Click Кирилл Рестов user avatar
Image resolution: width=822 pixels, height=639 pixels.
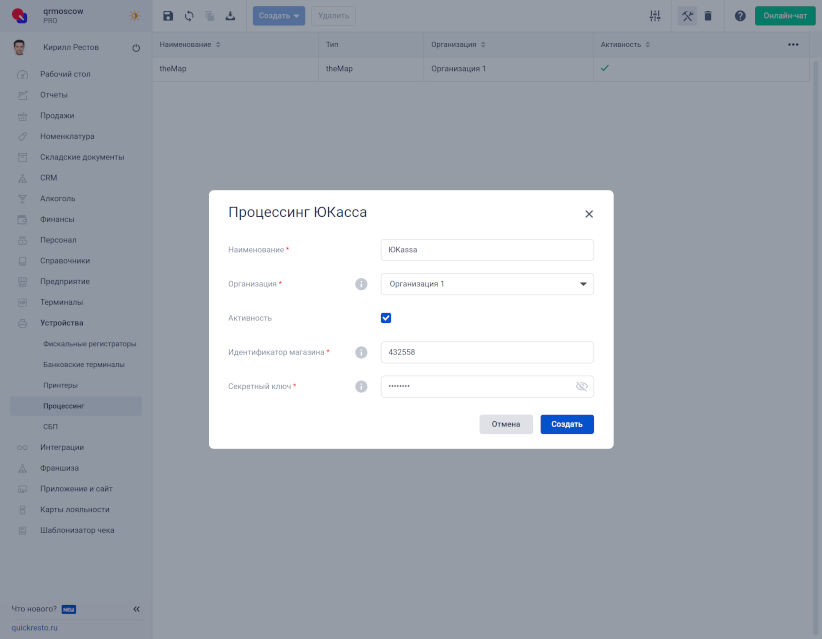(x=19, y=47)
